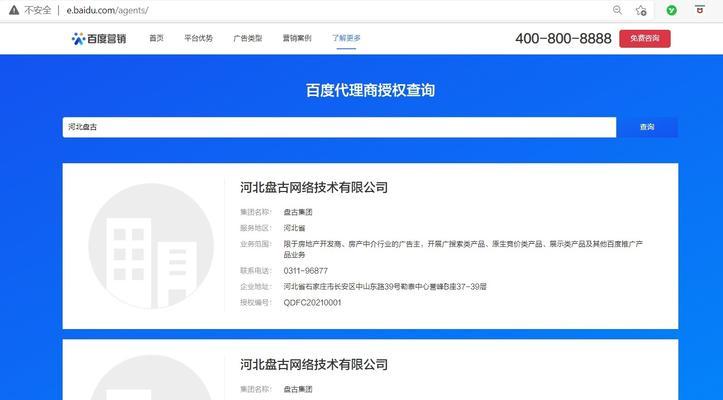Click the business scope description text
723x400 pixels.
coord(463,249)
